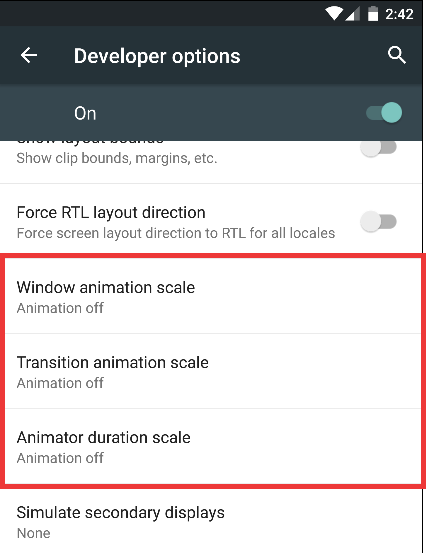Tap the Developer options title
426x553 pixels.
click(x=157, y=56)
